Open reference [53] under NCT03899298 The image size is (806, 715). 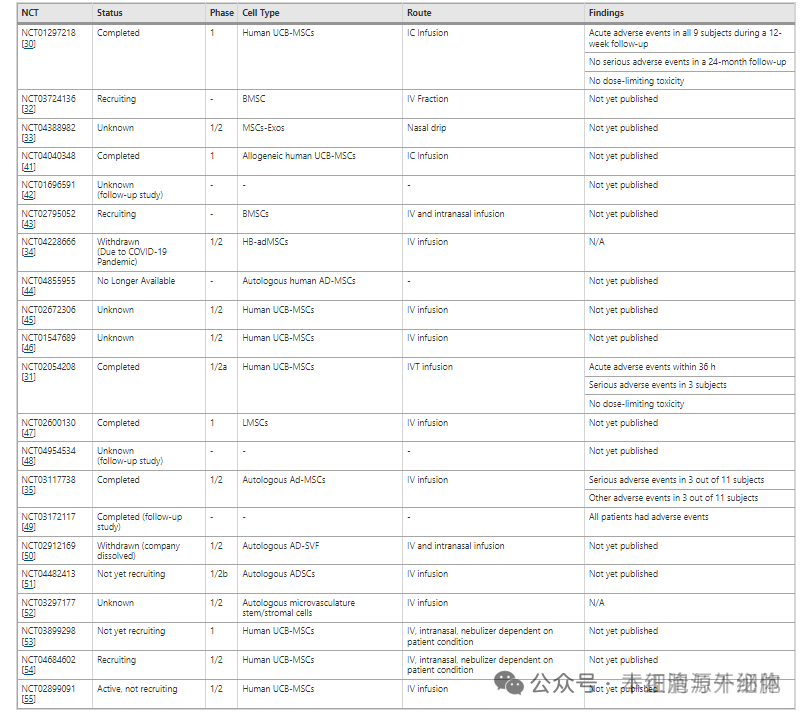pyautogui.click(x=28, y=642)
